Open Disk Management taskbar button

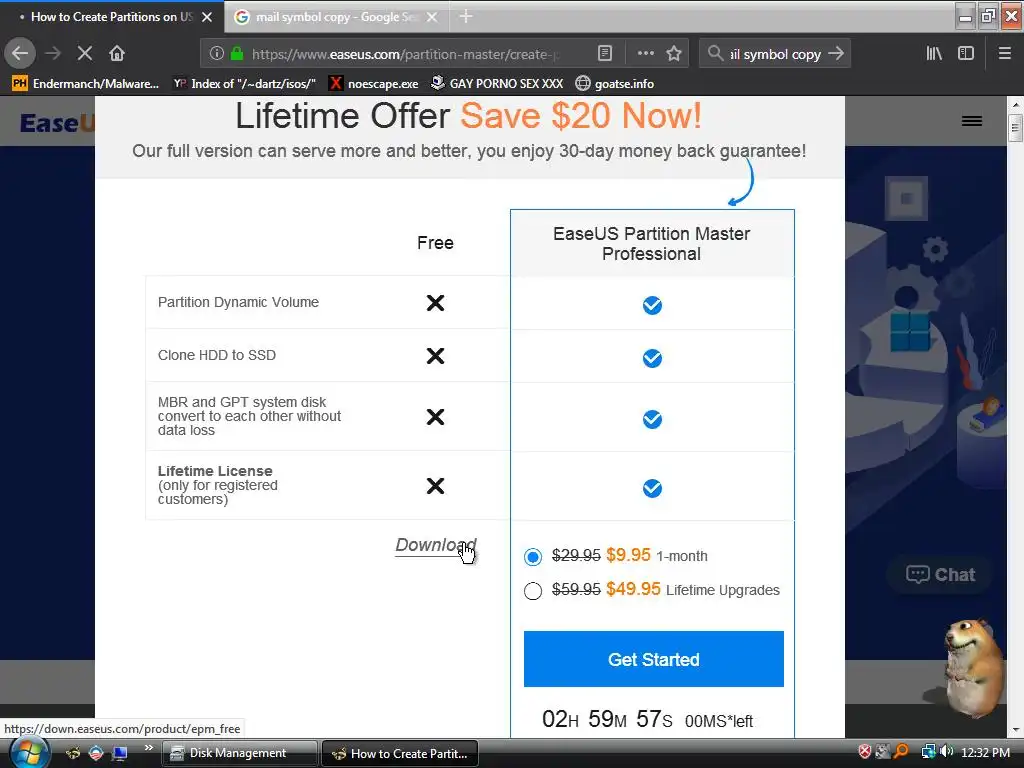tap(239, 753)
